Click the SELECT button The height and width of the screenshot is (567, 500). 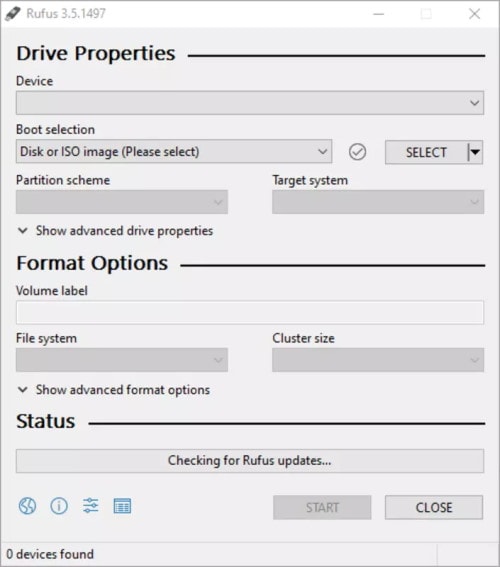point(426,152)
